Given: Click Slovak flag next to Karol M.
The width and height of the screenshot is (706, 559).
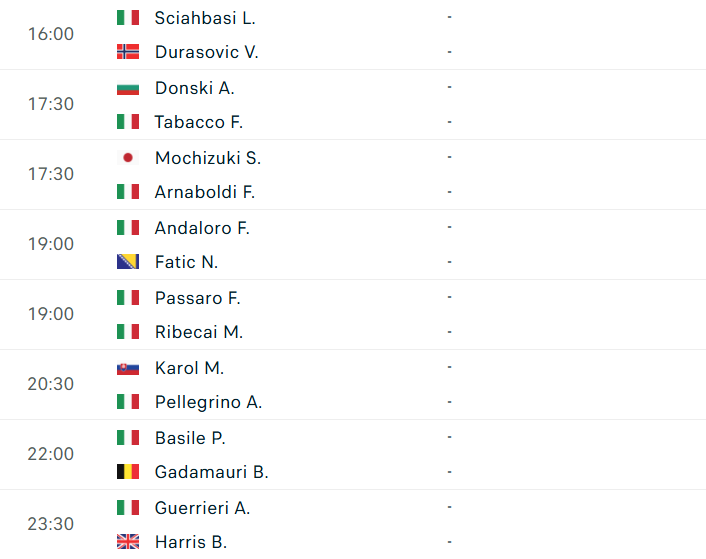Looking at the screenshot, I should tap(127, 368).
